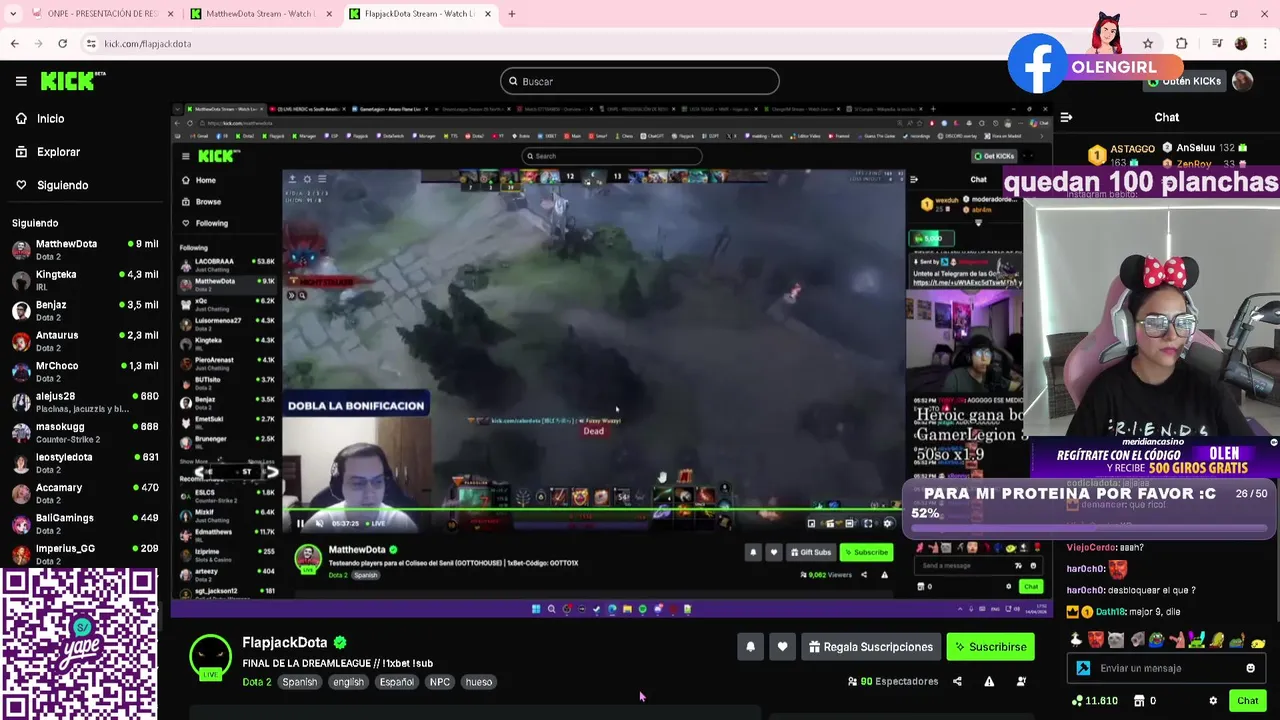Open chat settings gear icon
This screenshot has height=720, width=1280.
1213,701
